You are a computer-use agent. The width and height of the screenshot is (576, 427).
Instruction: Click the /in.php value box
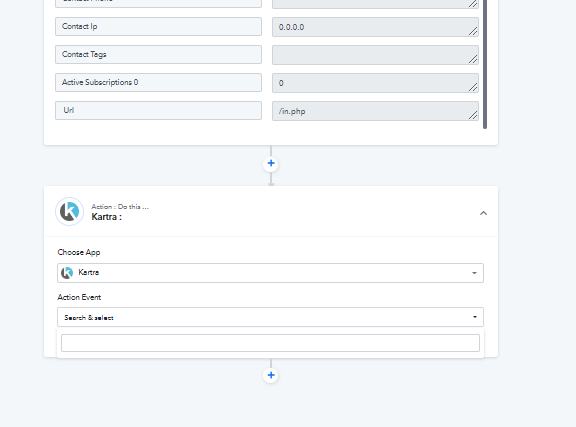(x=375, y=111)
